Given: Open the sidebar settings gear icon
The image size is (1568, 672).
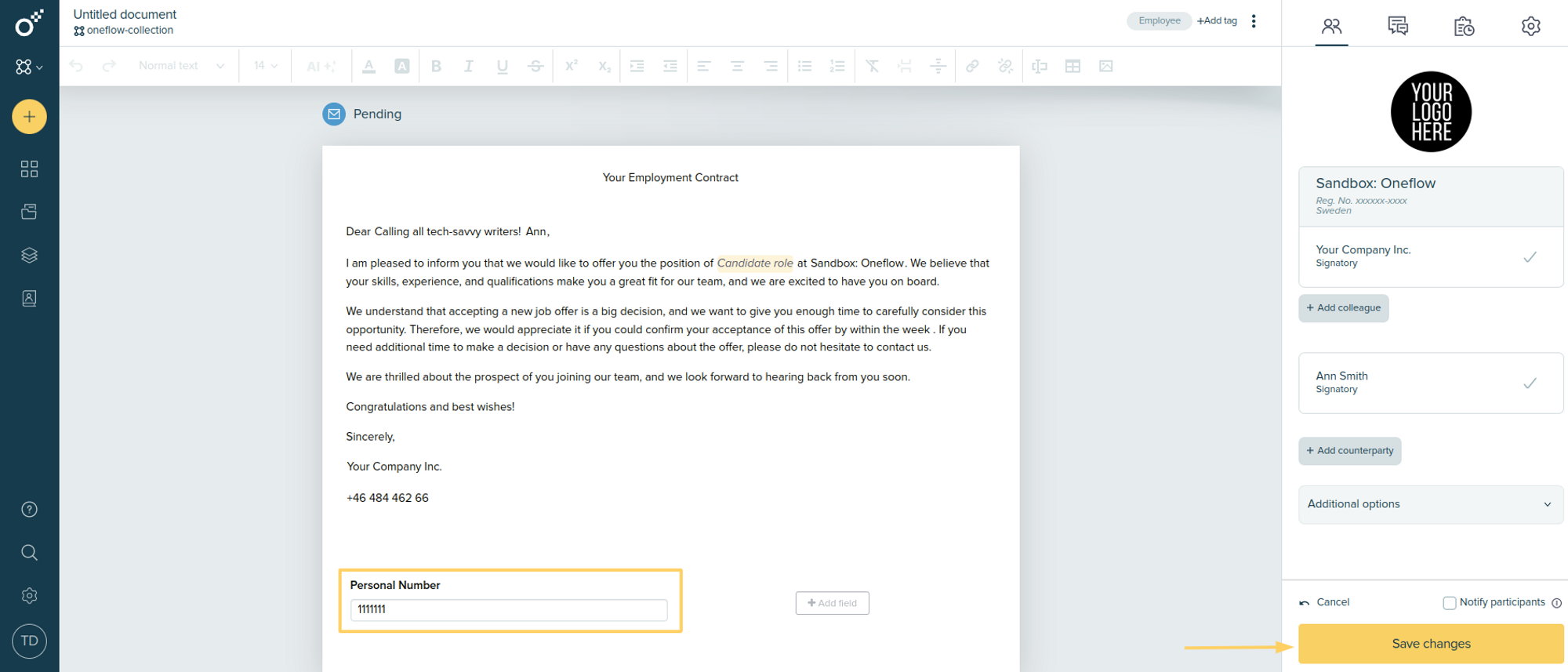Looking at the screenshot, I should click(x=29, y=596).
